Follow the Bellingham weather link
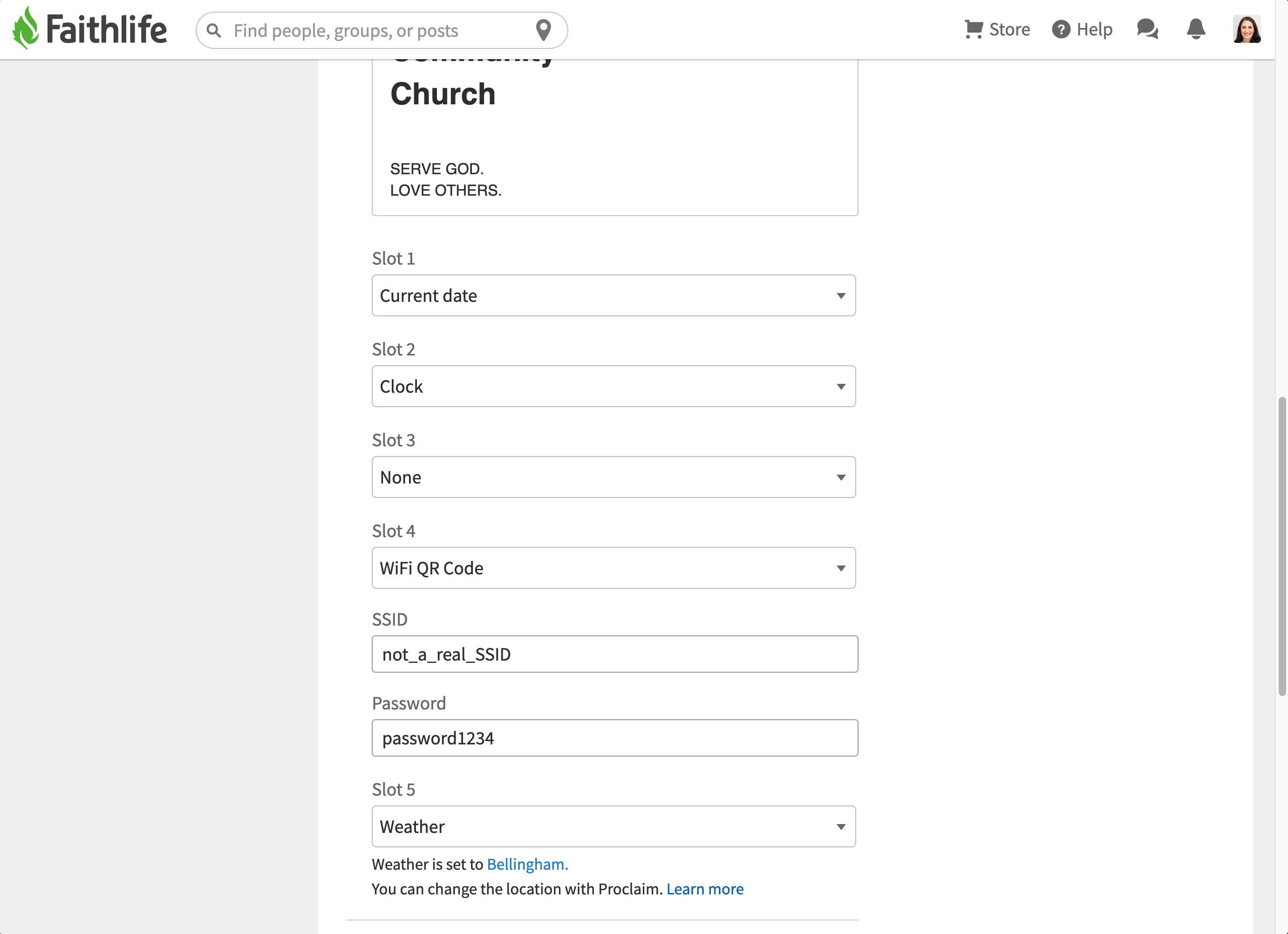The height and width of the screenshot is (934, 1288). point(526,864)
